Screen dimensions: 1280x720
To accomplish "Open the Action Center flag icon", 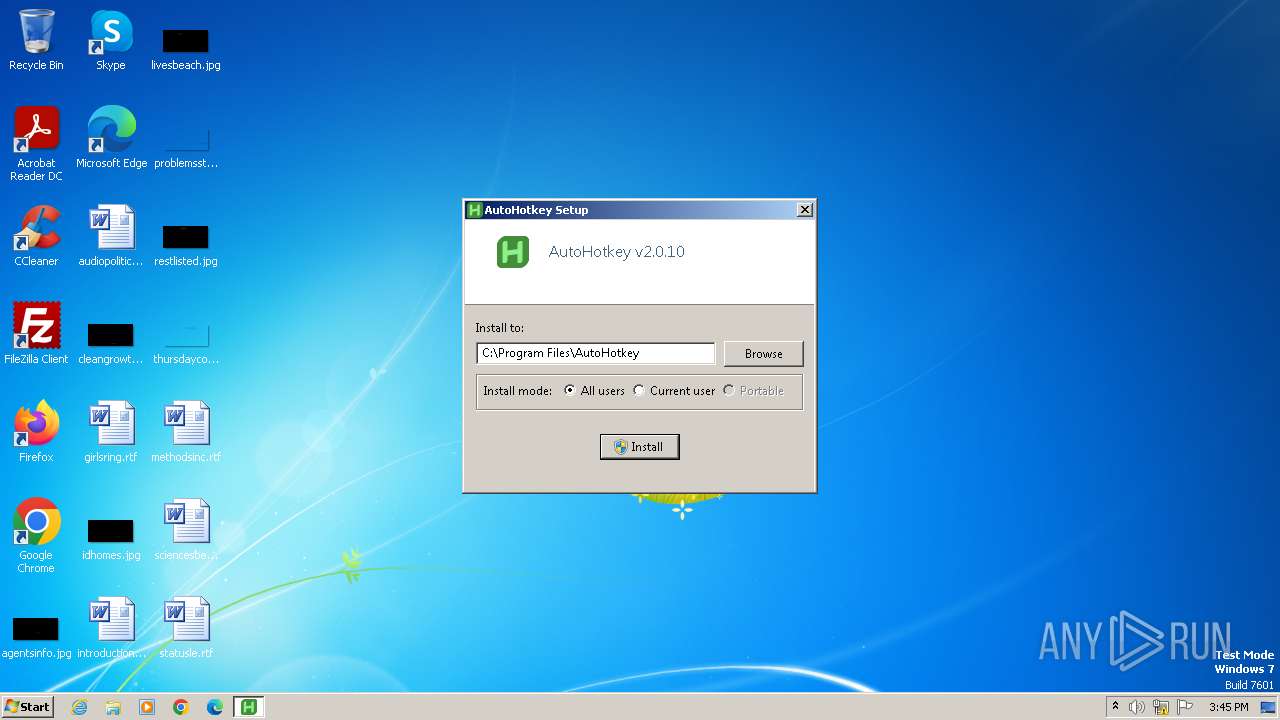I will 1185,707.
